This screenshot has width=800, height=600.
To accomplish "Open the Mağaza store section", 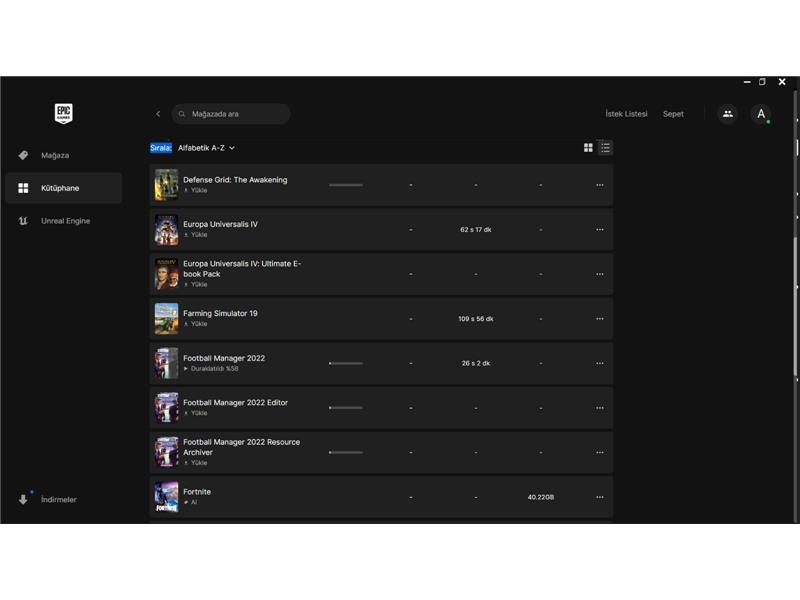I will [x=64, y=155].
